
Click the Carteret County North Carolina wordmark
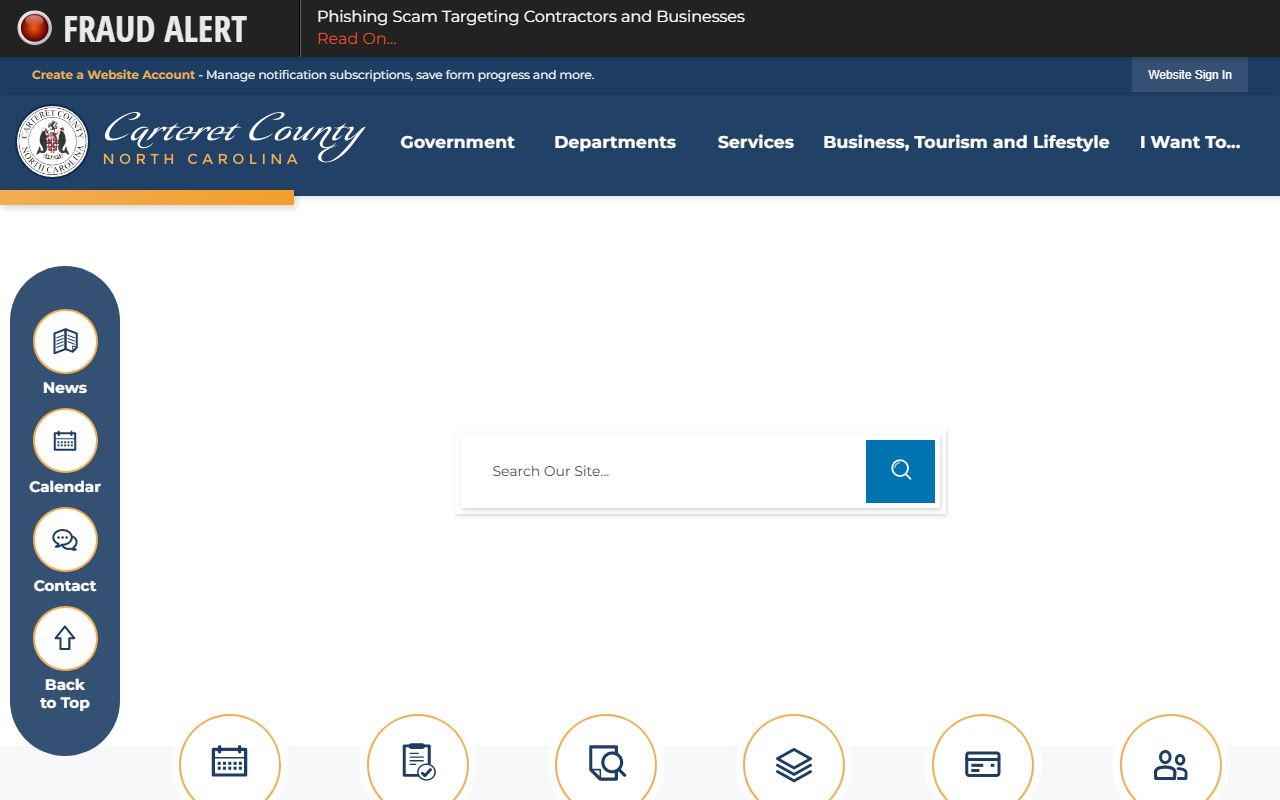click(x=234, y=138)
